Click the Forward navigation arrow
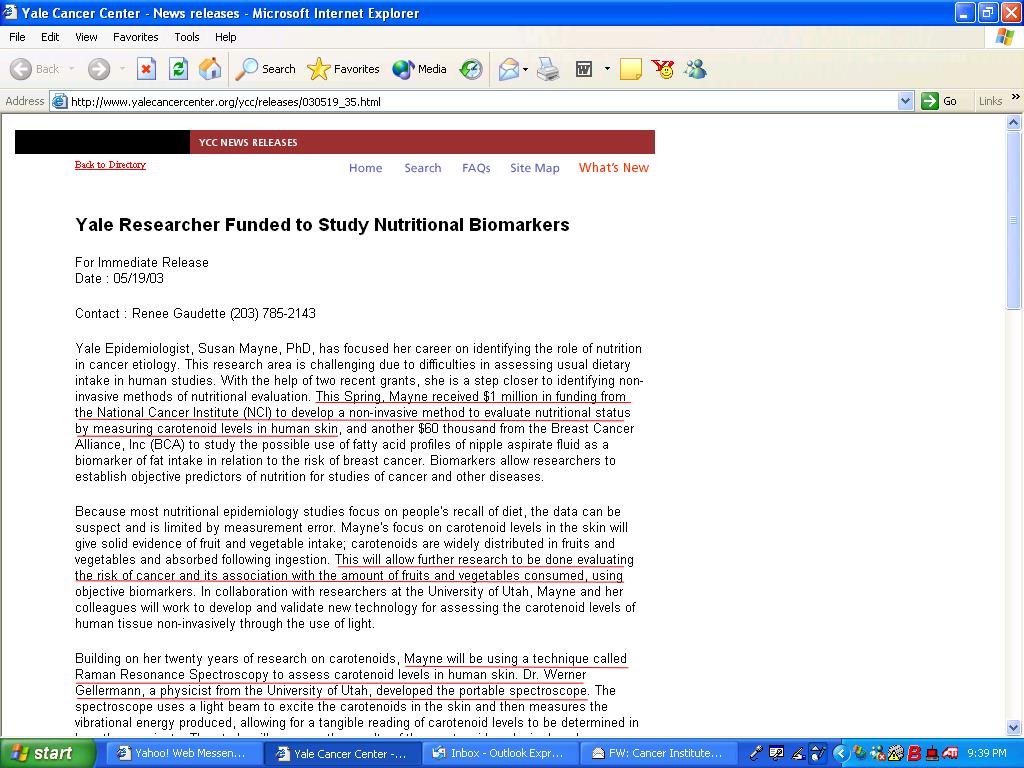This screenshot has height=768, width=1024. pos(99,69)
